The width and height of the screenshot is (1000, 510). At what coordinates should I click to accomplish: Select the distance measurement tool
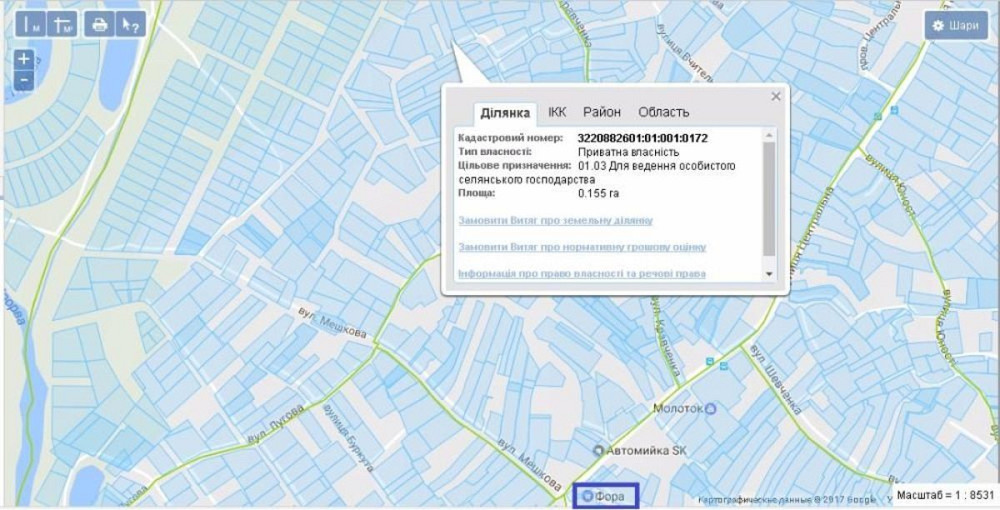[x=31, y=24]
